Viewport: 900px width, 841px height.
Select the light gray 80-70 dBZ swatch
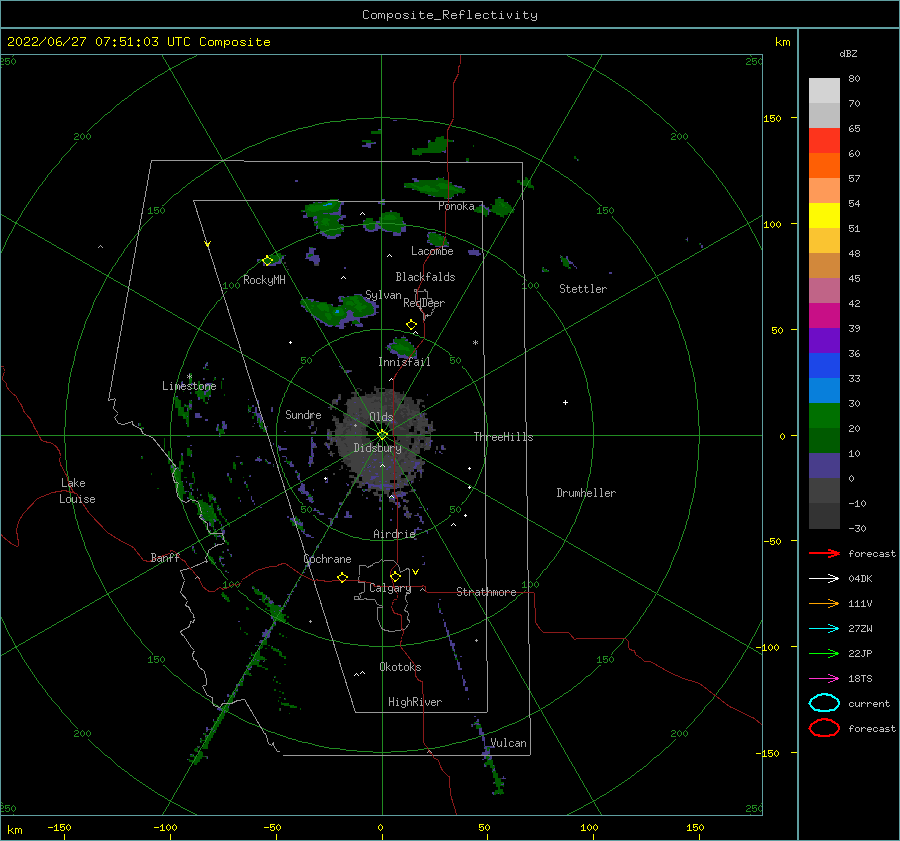point(824,91)
